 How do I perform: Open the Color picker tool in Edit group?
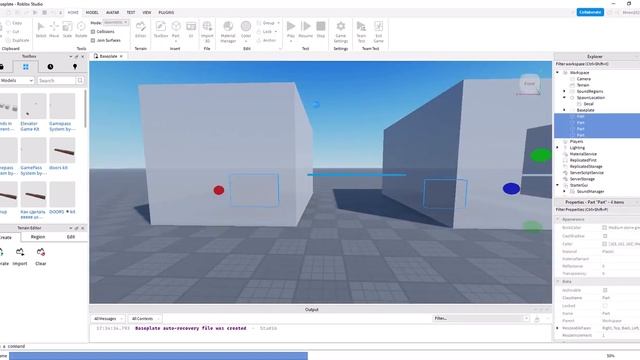pyautogui.click(x=246, y=31)
